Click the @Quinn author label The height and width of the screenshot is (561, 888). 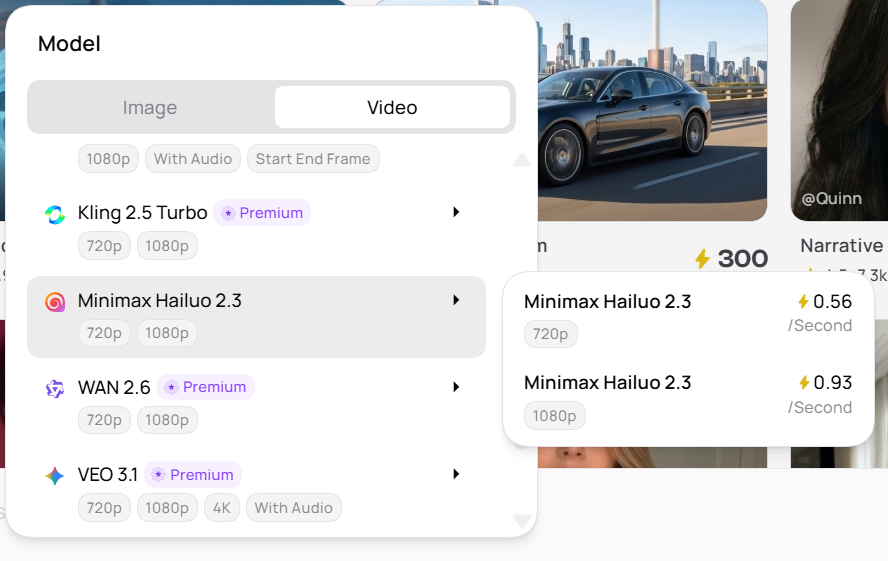[x=831, y=199]
